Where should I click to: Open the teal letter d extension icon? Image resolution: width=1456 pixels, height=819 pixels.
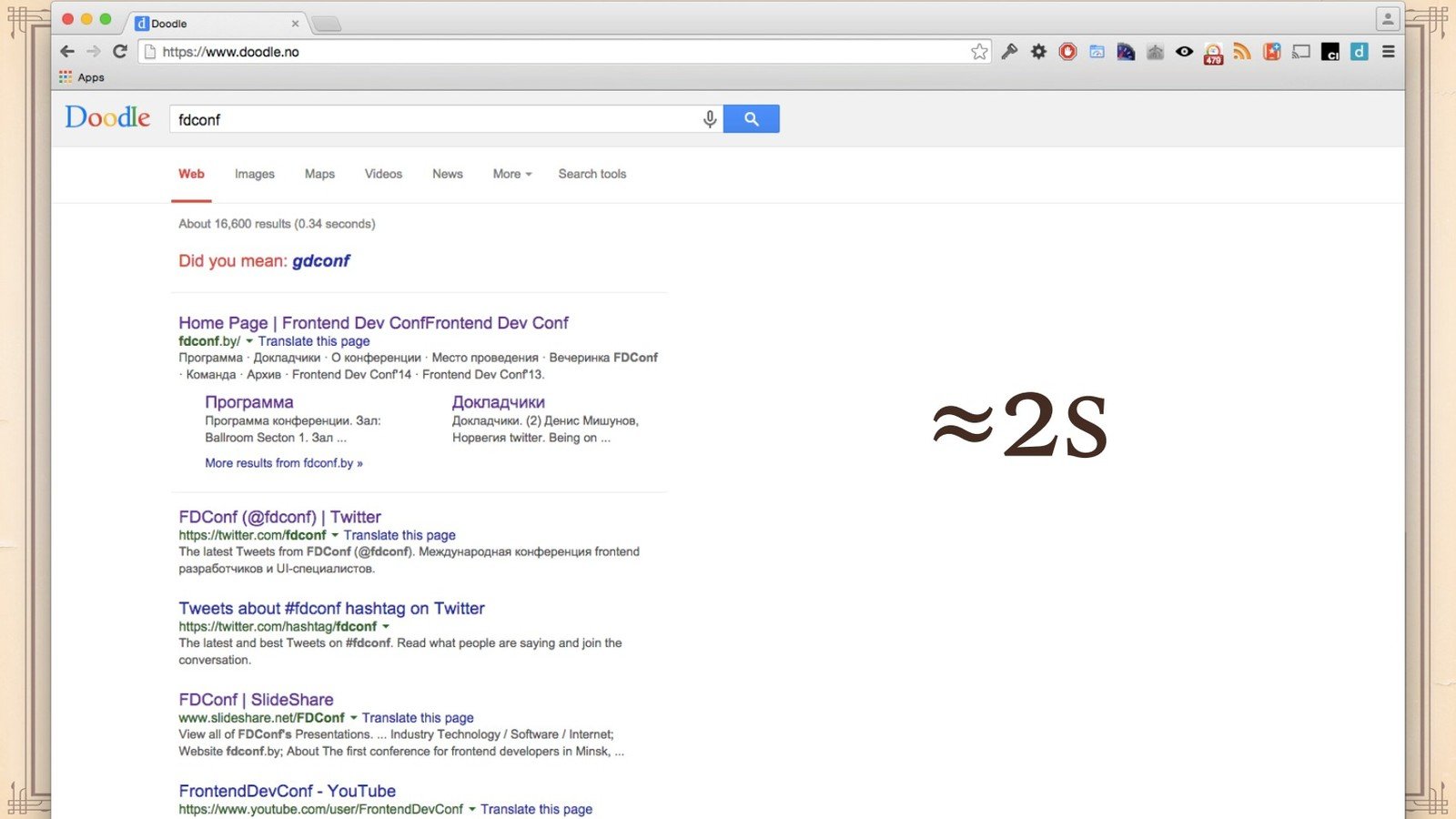tap(1360, 52)
